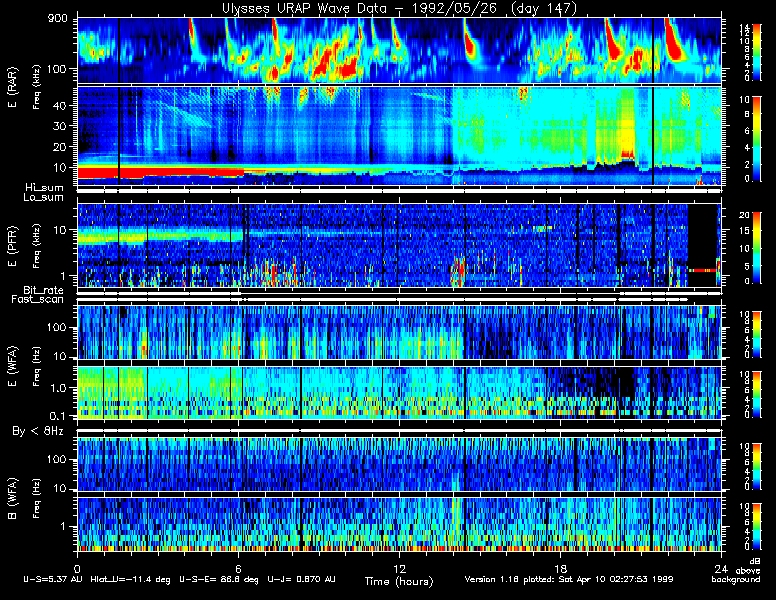This screenshot has height=600, width=776.
Task: Click the "E (PFR)" vertical axis label
Action: coord(12,246)
